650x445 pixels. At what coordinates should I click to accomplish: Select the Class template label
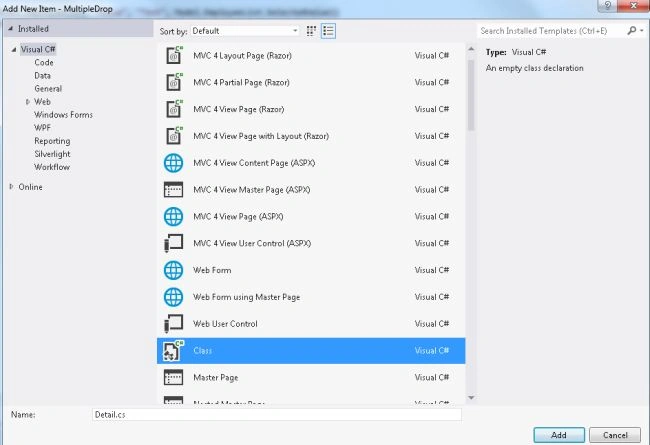click(203, 351)
